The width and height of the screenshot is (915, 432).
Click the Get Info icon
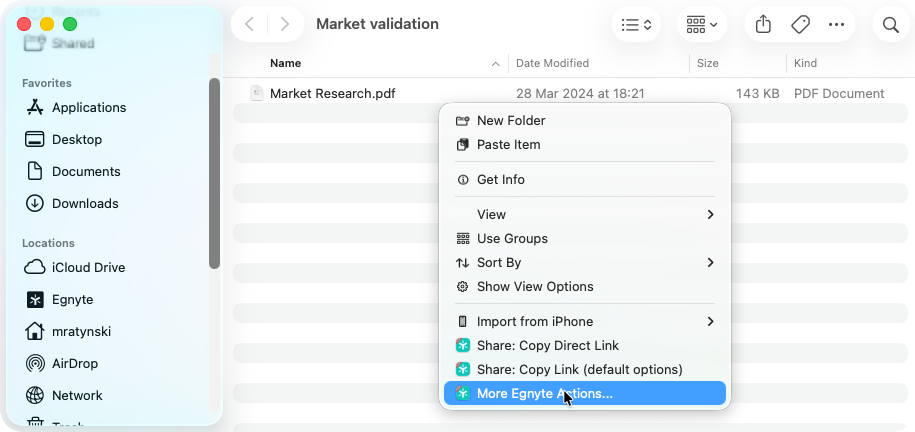point(463,180)
